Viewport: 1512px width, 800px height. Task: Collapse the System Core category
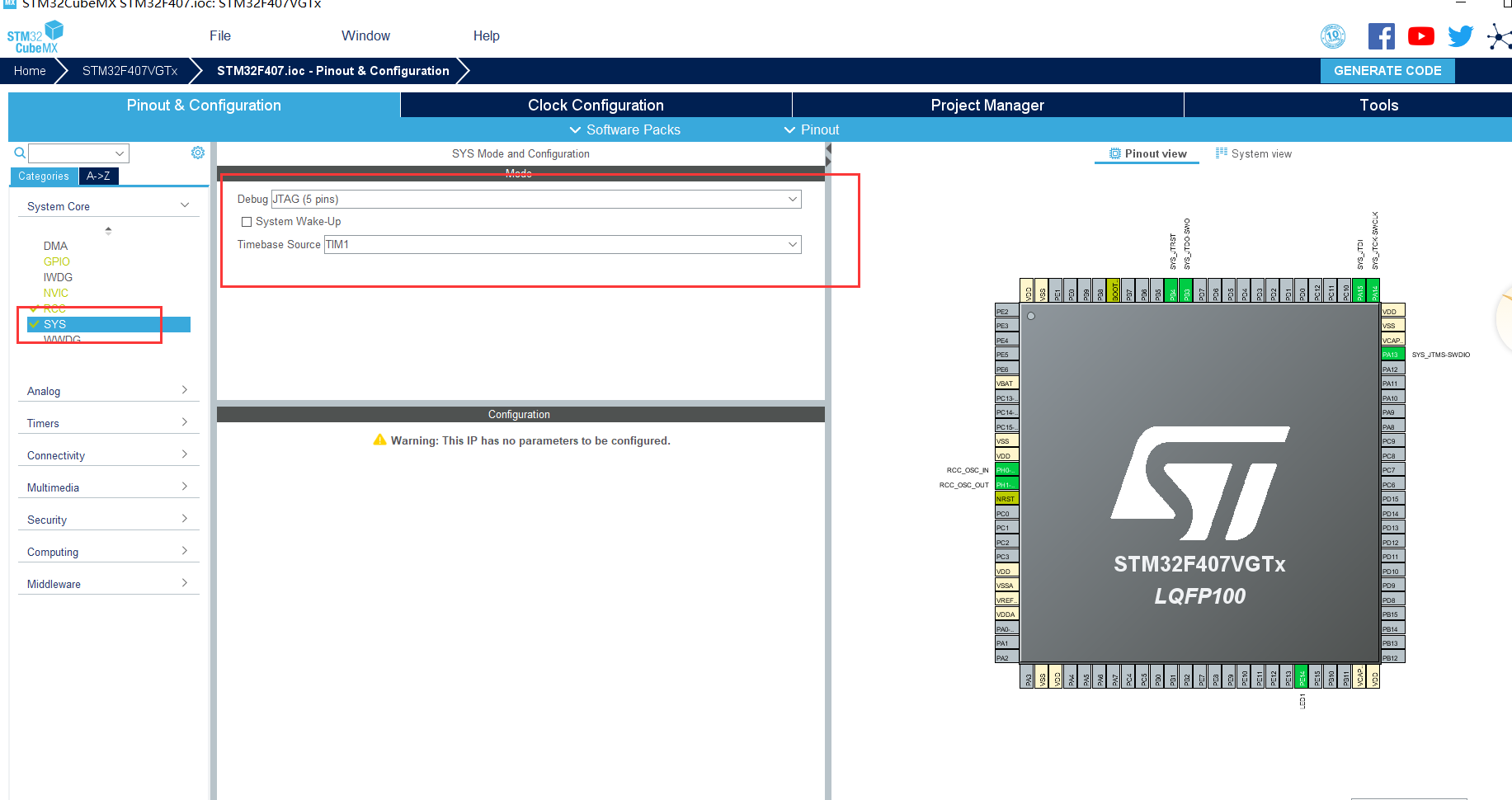tap(185, 205)
